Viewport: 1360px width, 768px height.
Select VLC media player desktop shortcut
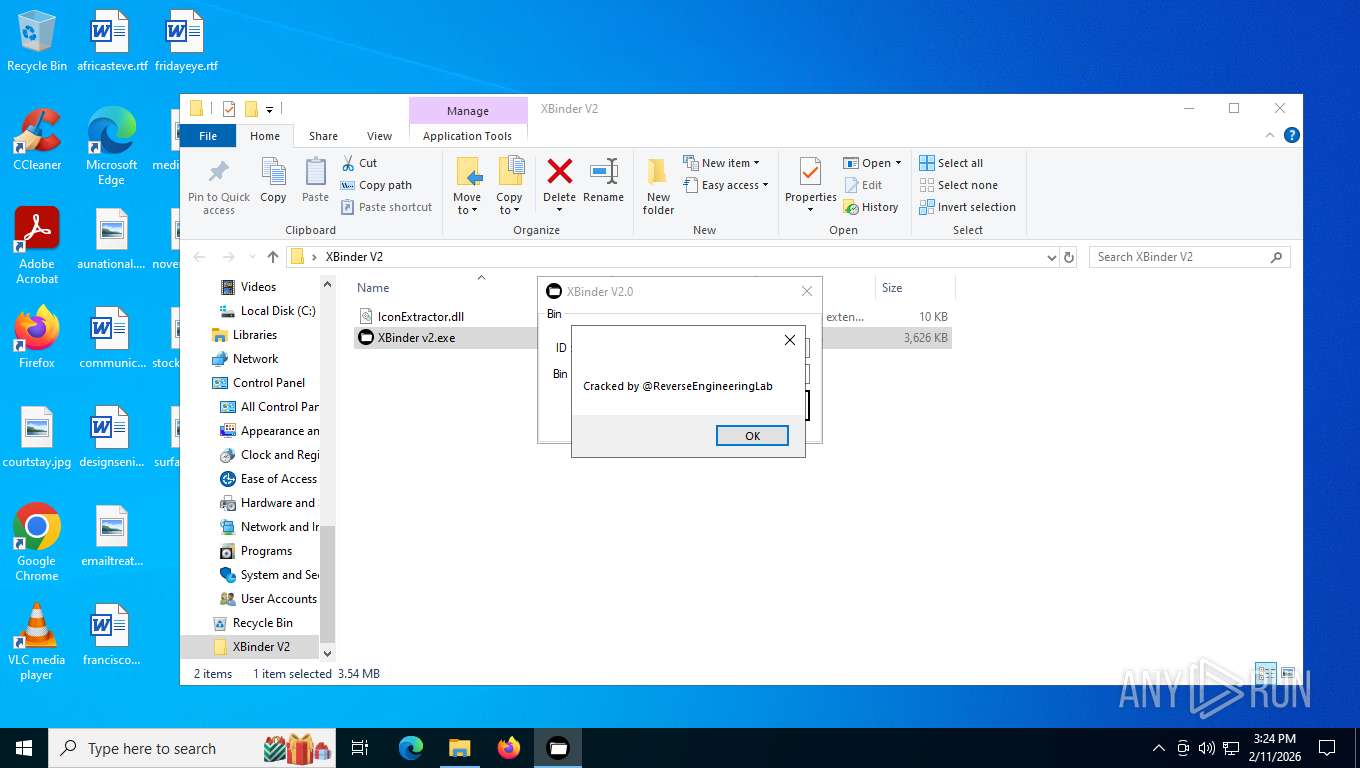point(37,642)
